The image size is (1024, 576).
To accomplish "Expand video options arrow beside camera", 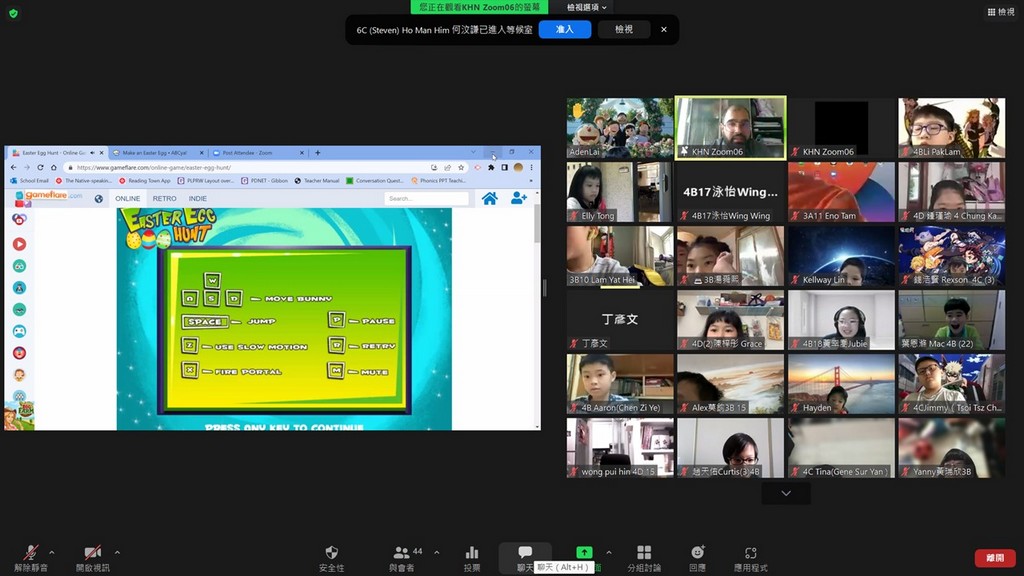I will click(x=117, y=552).
